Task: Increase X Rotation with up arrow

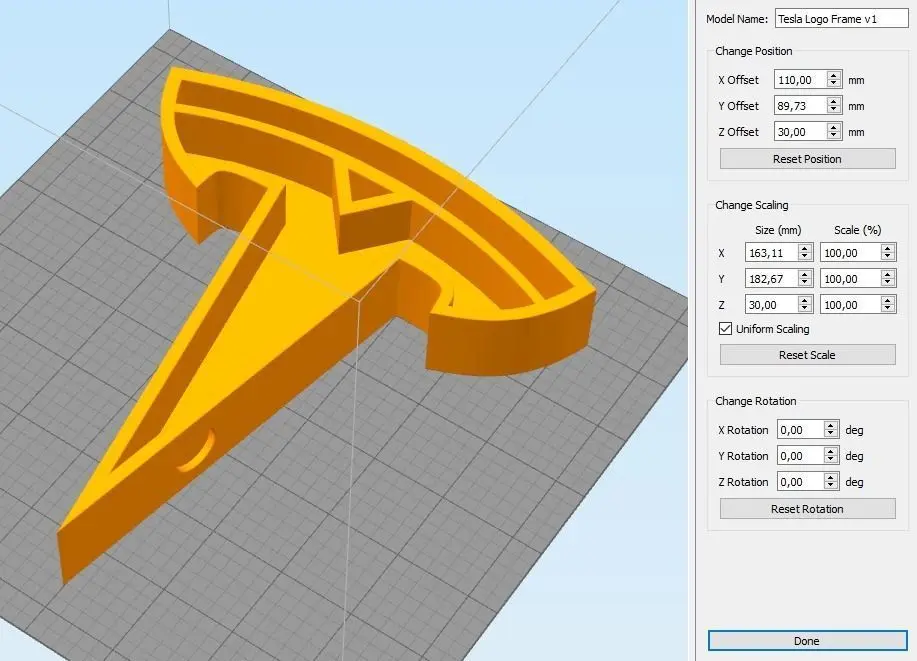Action: [831, 425]
